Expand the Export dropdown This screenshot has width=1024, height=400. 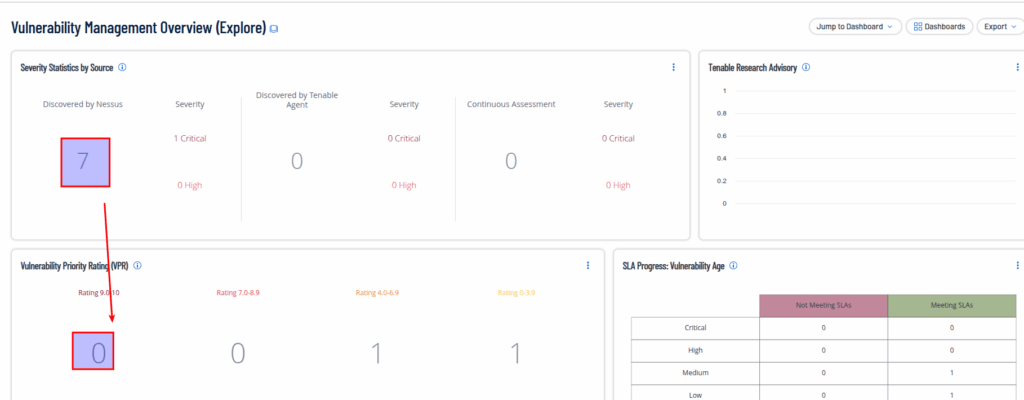(x=999, y=27)
